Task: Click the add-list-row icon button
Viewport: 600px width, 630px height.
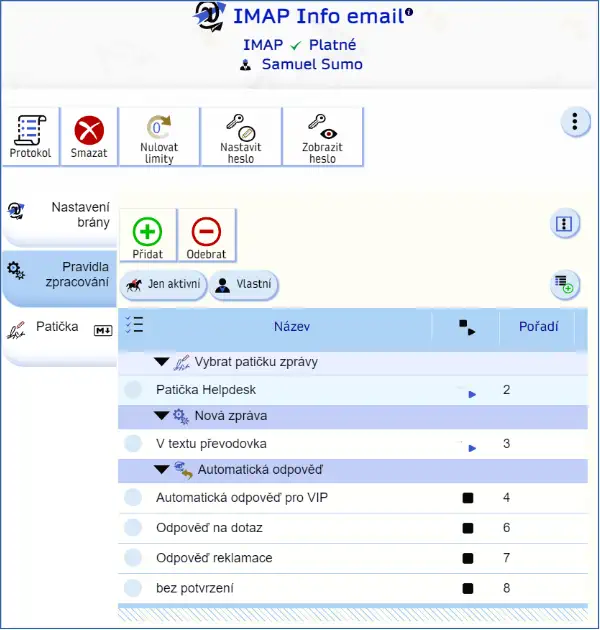Action: 564,284
